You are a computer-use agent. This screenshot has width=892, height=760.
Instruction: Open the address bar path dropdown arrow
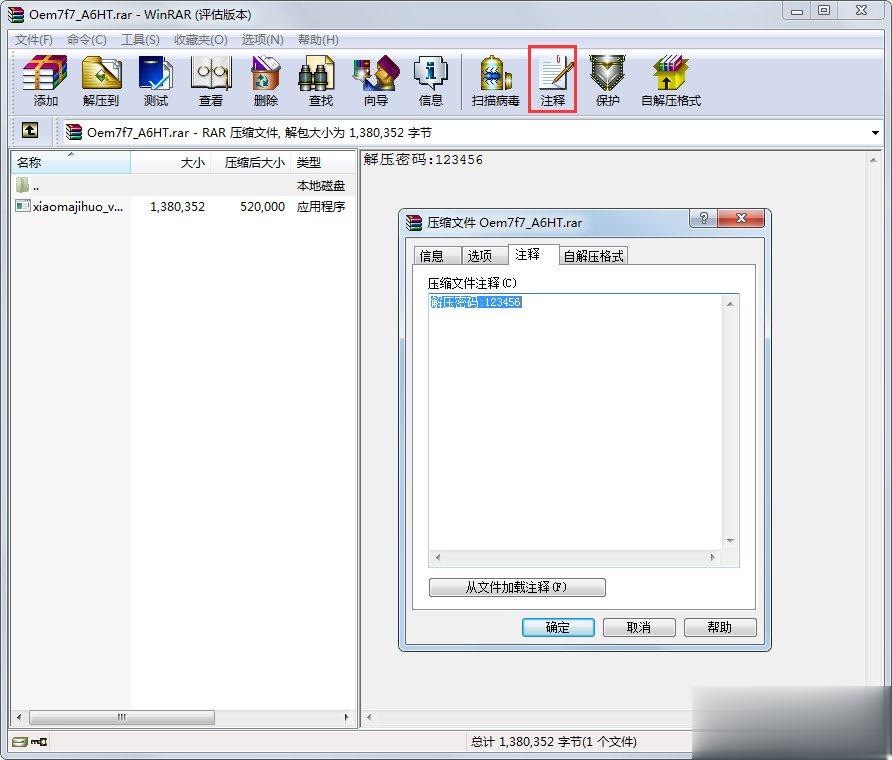point(875,133)
